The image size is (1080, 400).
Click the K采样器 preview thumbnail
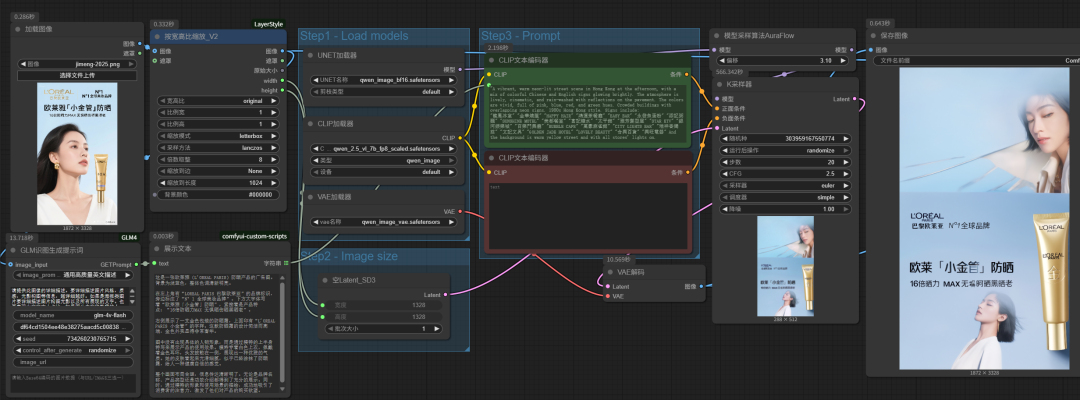(785, 266)
